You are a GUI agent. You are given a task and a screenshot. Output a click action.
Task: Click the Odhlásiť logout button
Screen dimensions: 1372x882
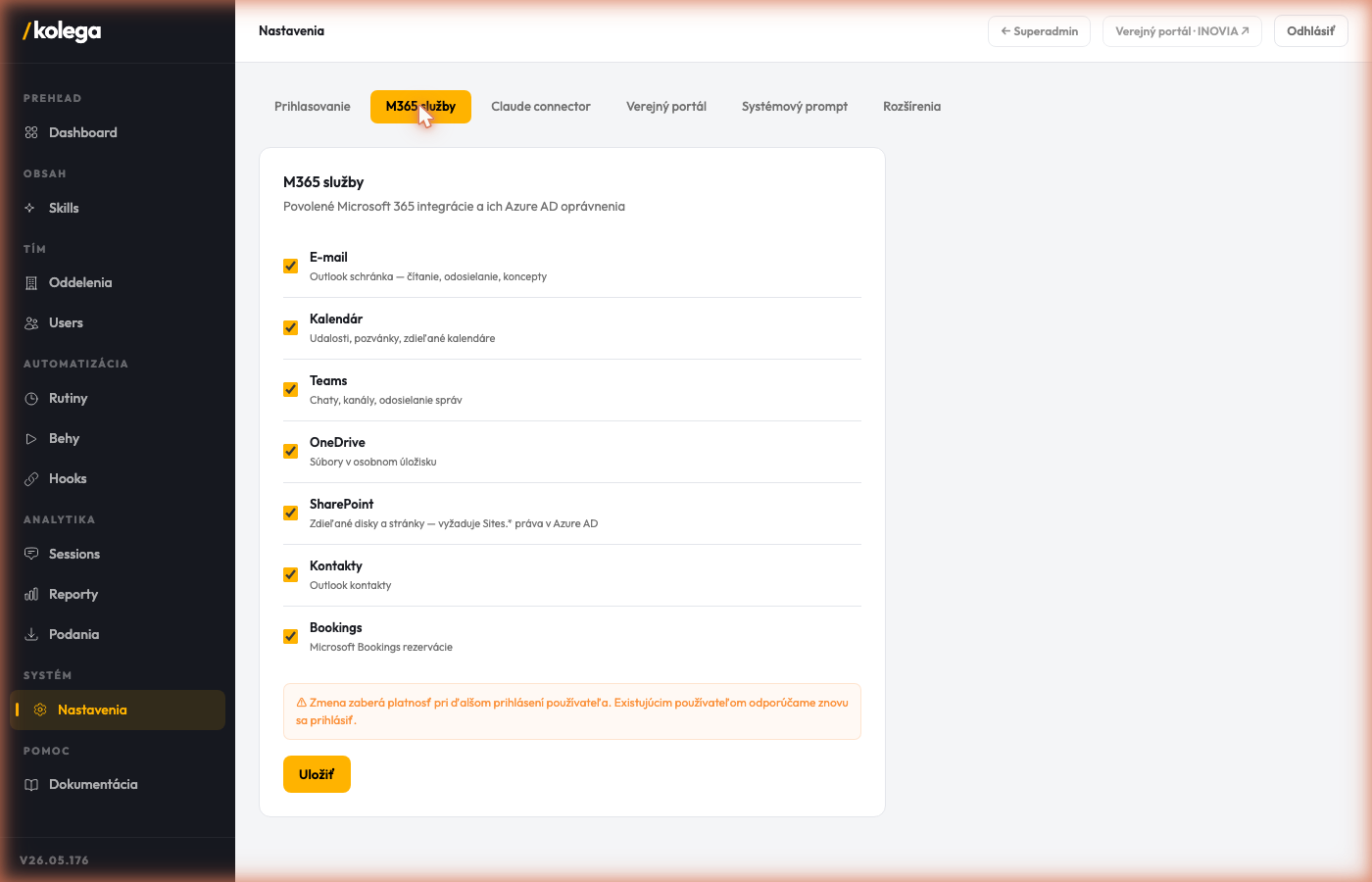click(1310, 31)
